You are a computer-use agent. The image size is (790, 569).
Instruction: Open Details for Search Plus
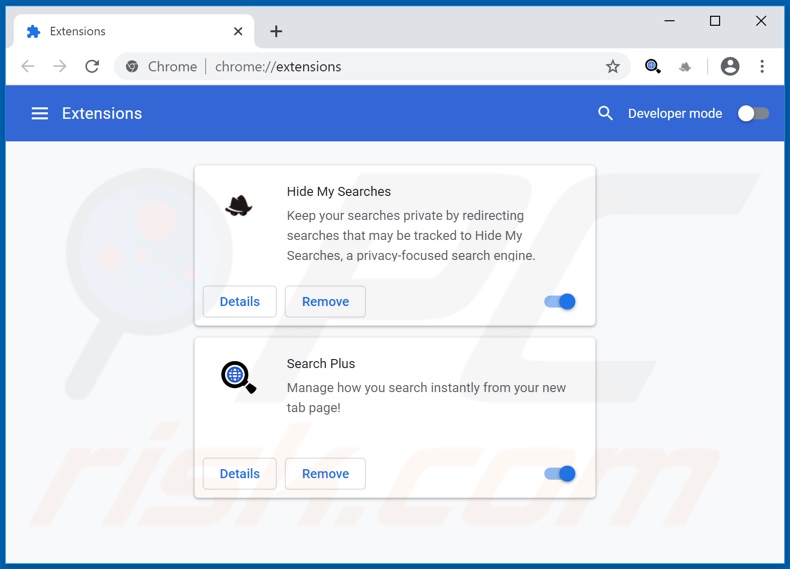(240, 474)
